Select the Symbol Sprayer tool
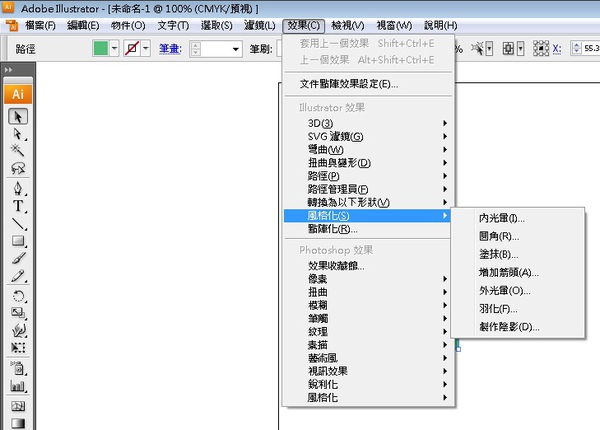This screenshot has width=600, height=430. click(x=18, y=368)
